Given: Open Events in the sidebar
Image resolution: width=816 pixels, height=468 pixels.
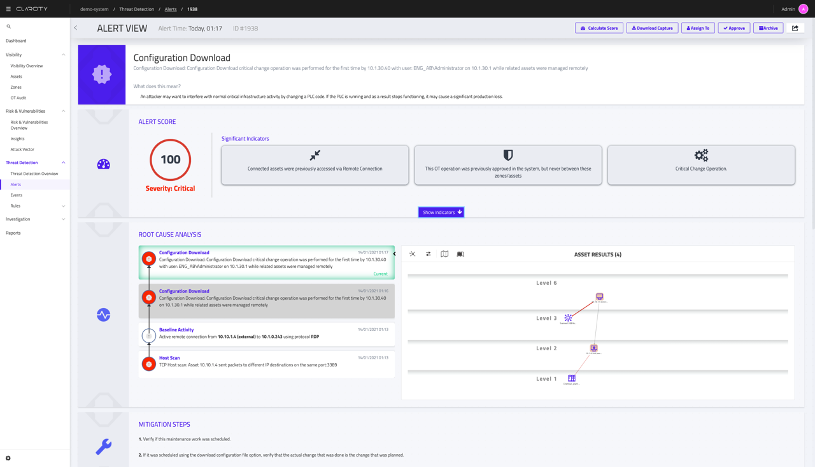Looking at the screenshot, I should pyautogui.click(x=16, y=195).
